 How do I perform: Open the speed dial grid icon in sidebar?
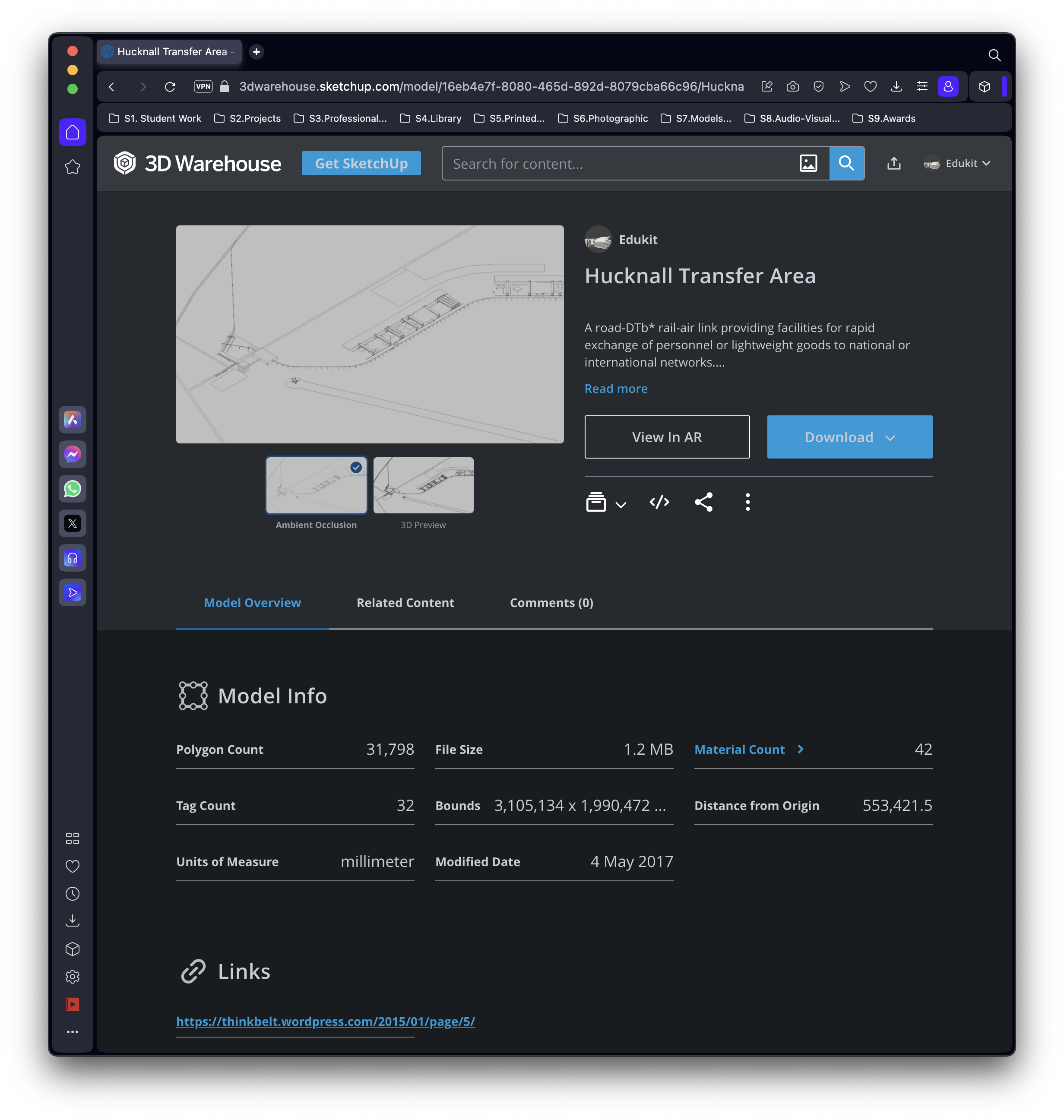coord(73,838)
